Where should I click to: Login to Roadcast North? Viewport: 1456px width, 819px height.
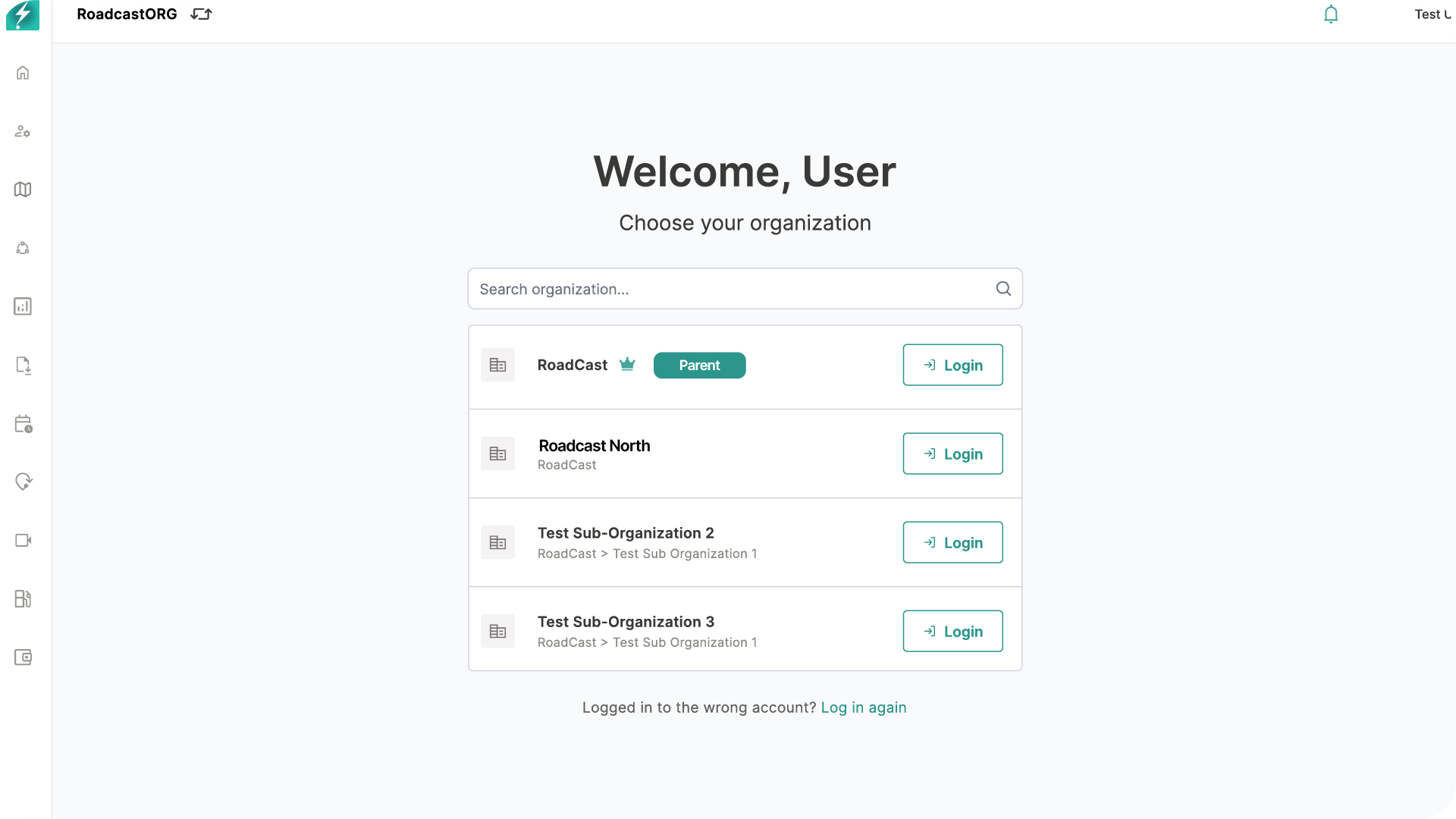952,454
